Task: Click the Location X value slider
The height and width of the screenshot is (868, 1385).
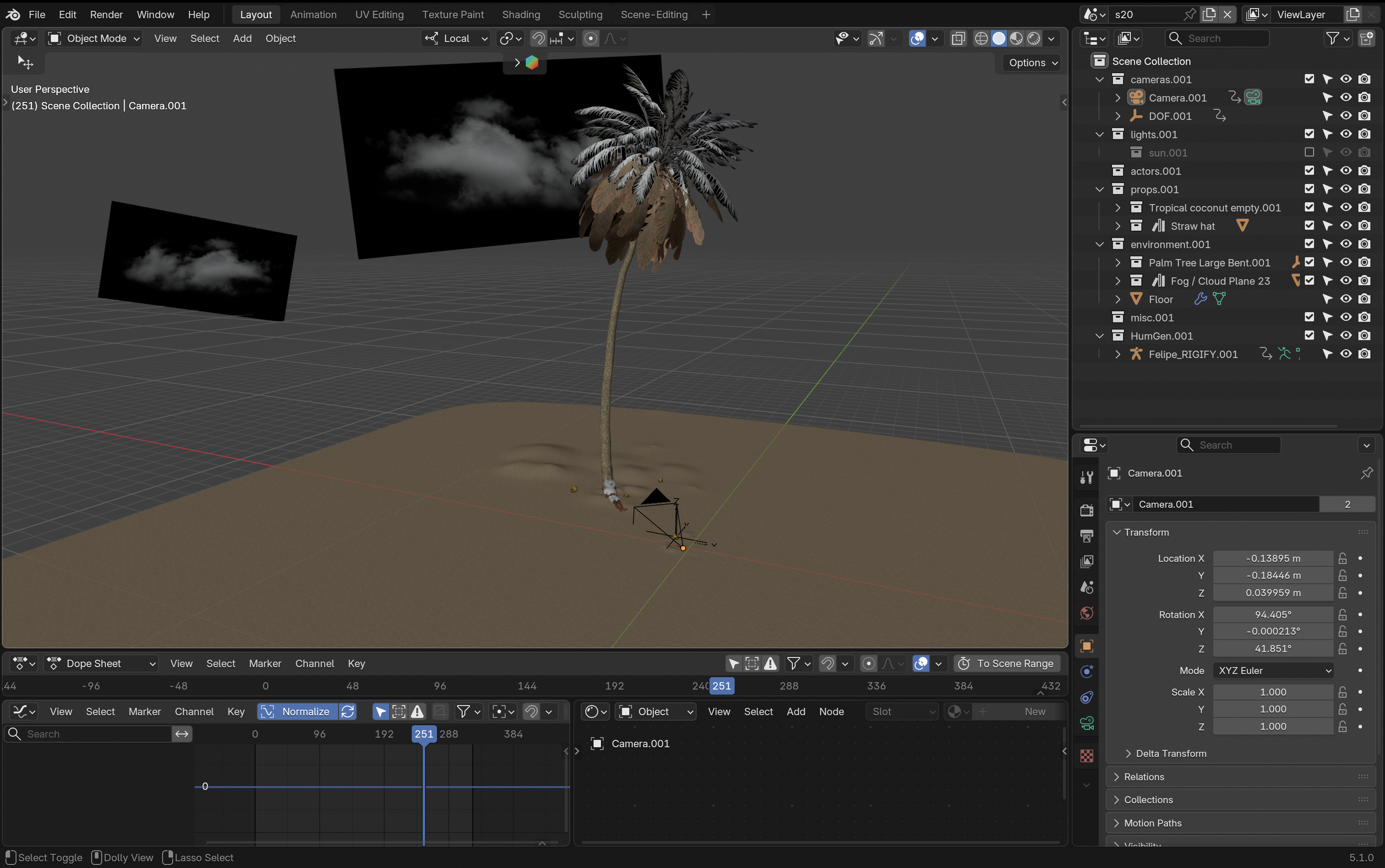Action: tap(1273, 558)
